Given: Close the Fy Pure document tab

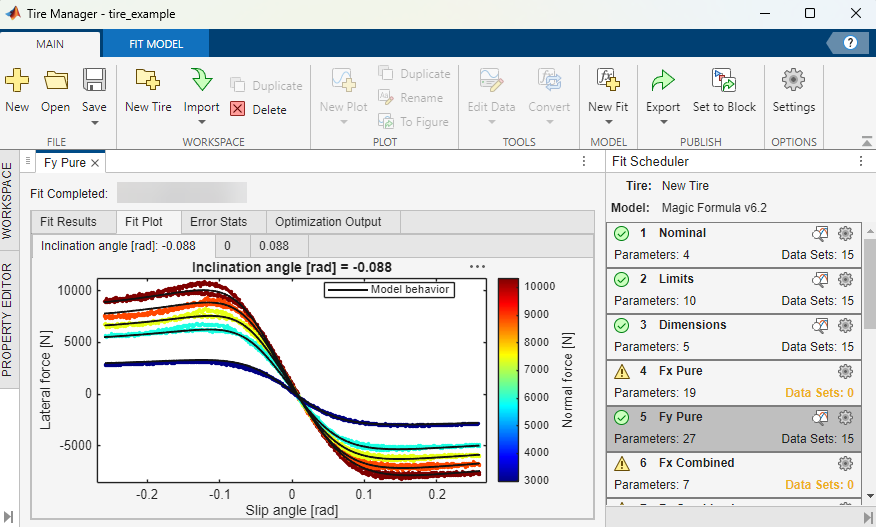Looking at the screenshot, I should [x=95, y=163].
